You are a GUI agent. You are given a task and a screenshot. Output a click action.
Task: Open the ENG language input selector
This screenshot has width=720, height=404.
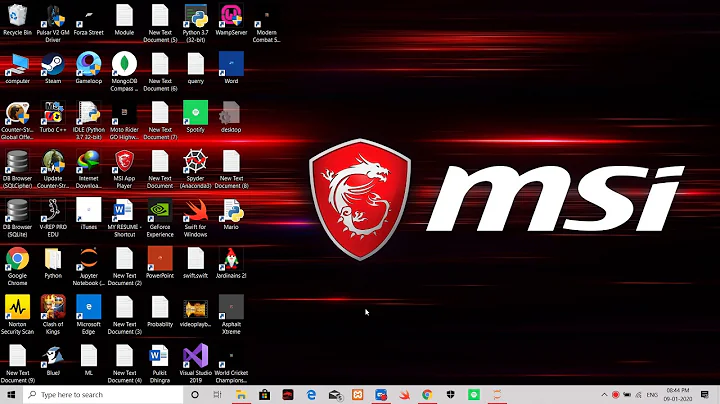click(x=652, y=395)
